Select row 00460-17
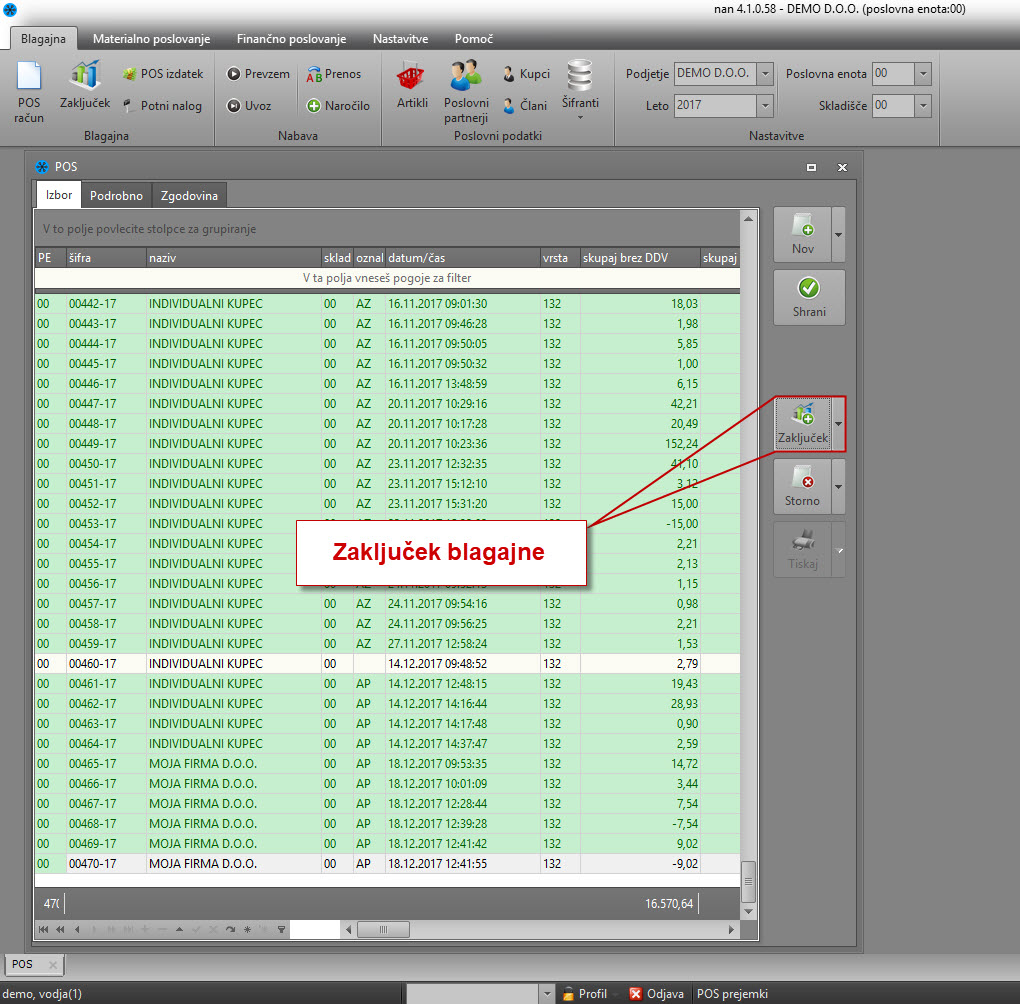The height and width of the screenshot is (1004, 1020). pos(387,664)
